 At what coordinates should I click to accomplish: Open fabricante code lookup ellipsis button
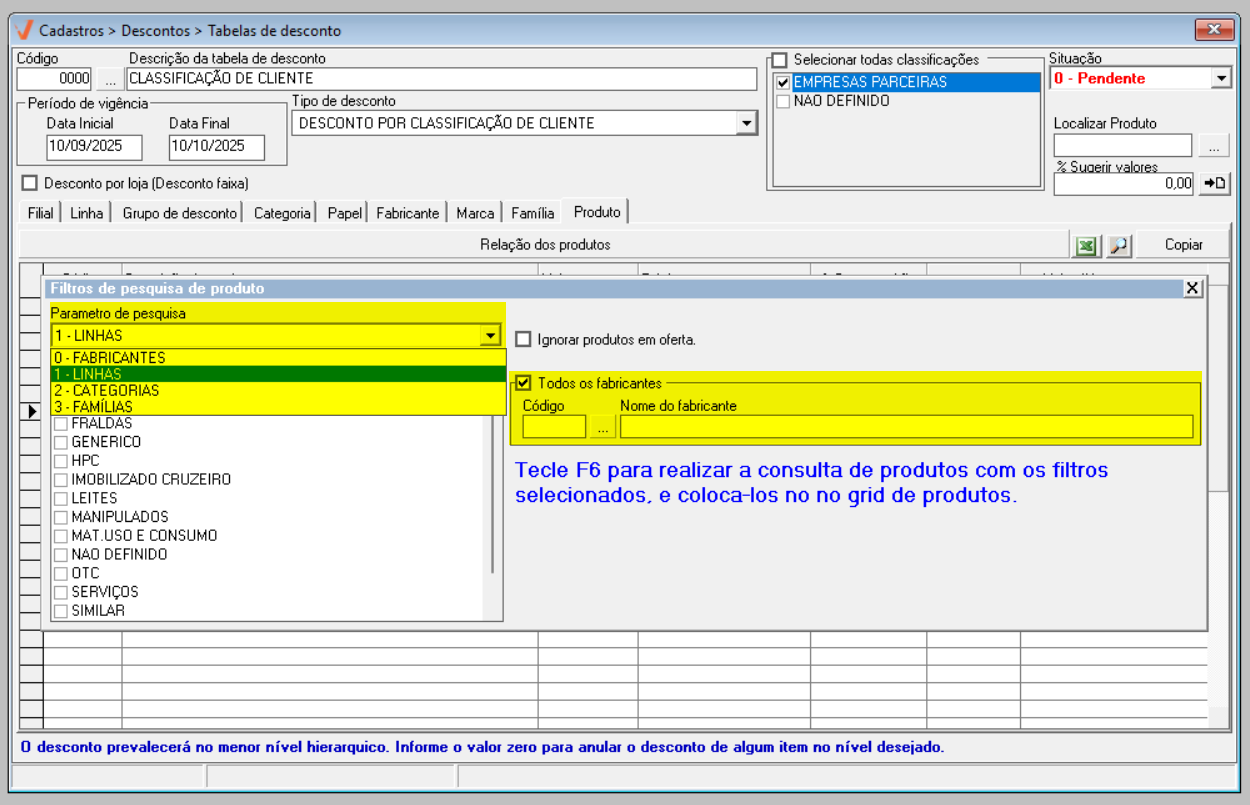point(602,427)
